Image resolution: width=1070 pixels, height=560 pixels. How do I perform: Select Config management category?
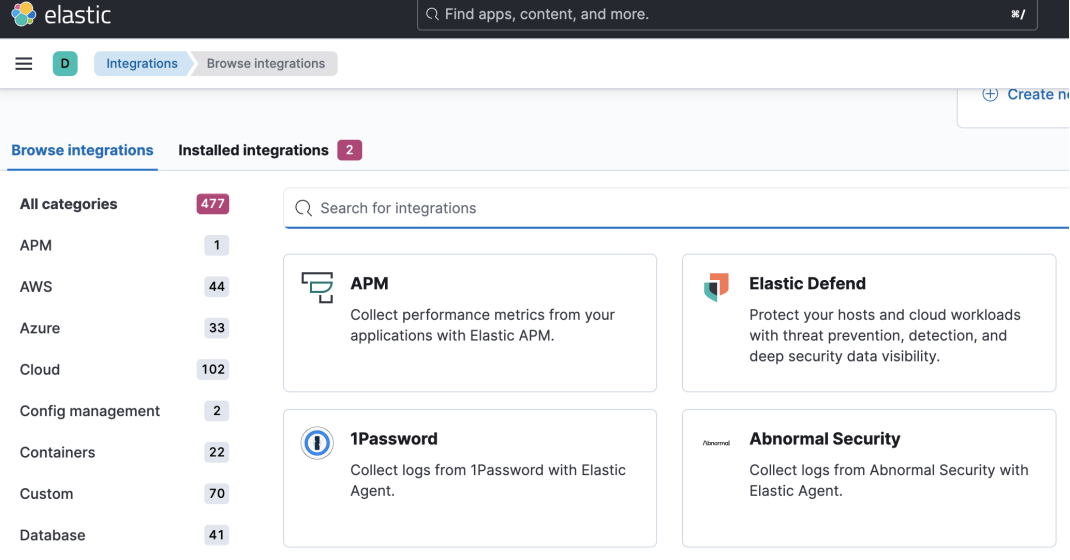click(x=90, y=411)
